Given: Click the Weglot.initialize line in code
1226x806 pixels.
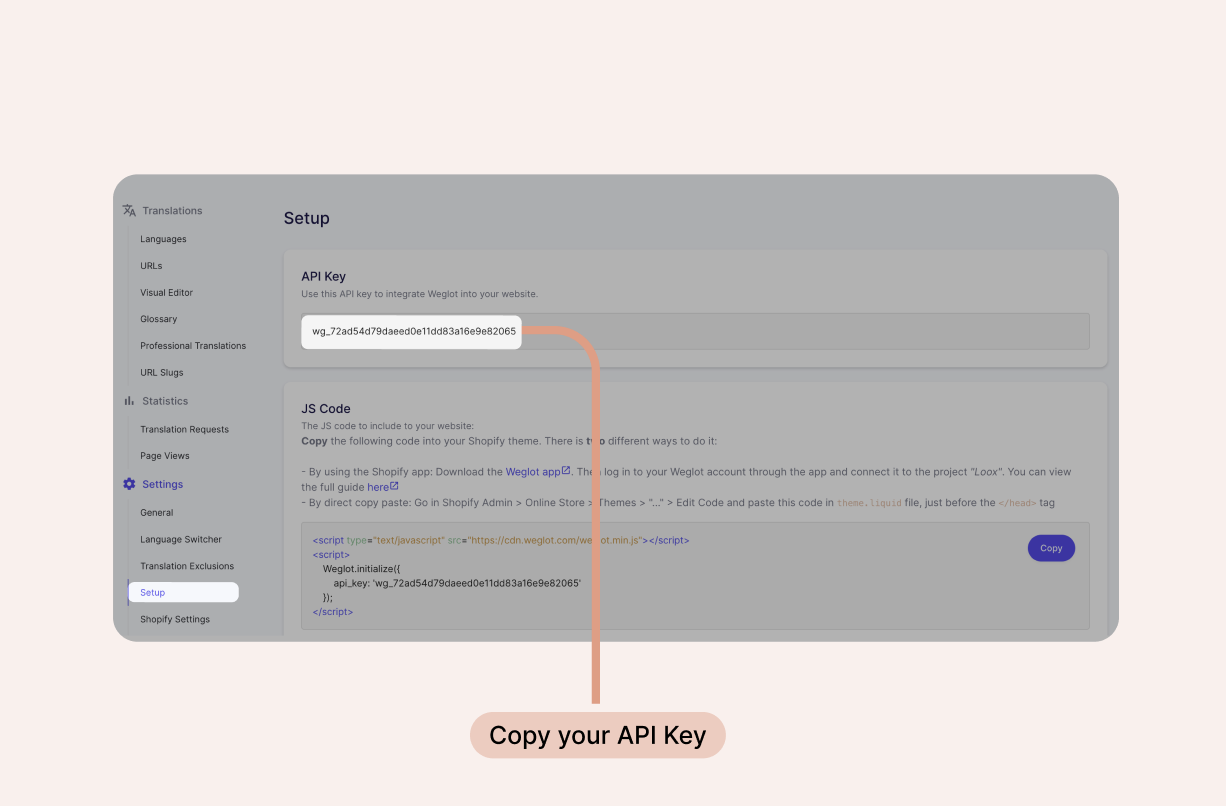Looking at the screenshot, I should (361, 568).
